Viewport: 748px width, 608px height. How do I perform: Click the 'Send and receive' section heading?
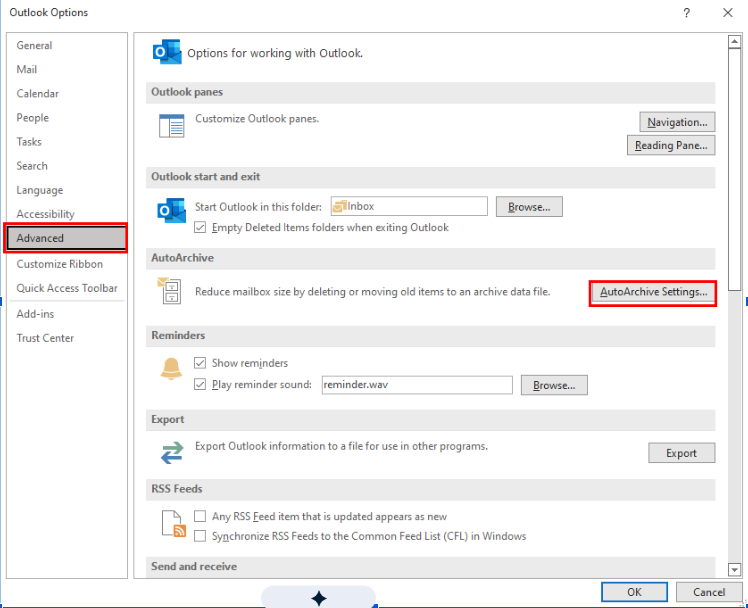click(x=194, y=567)
